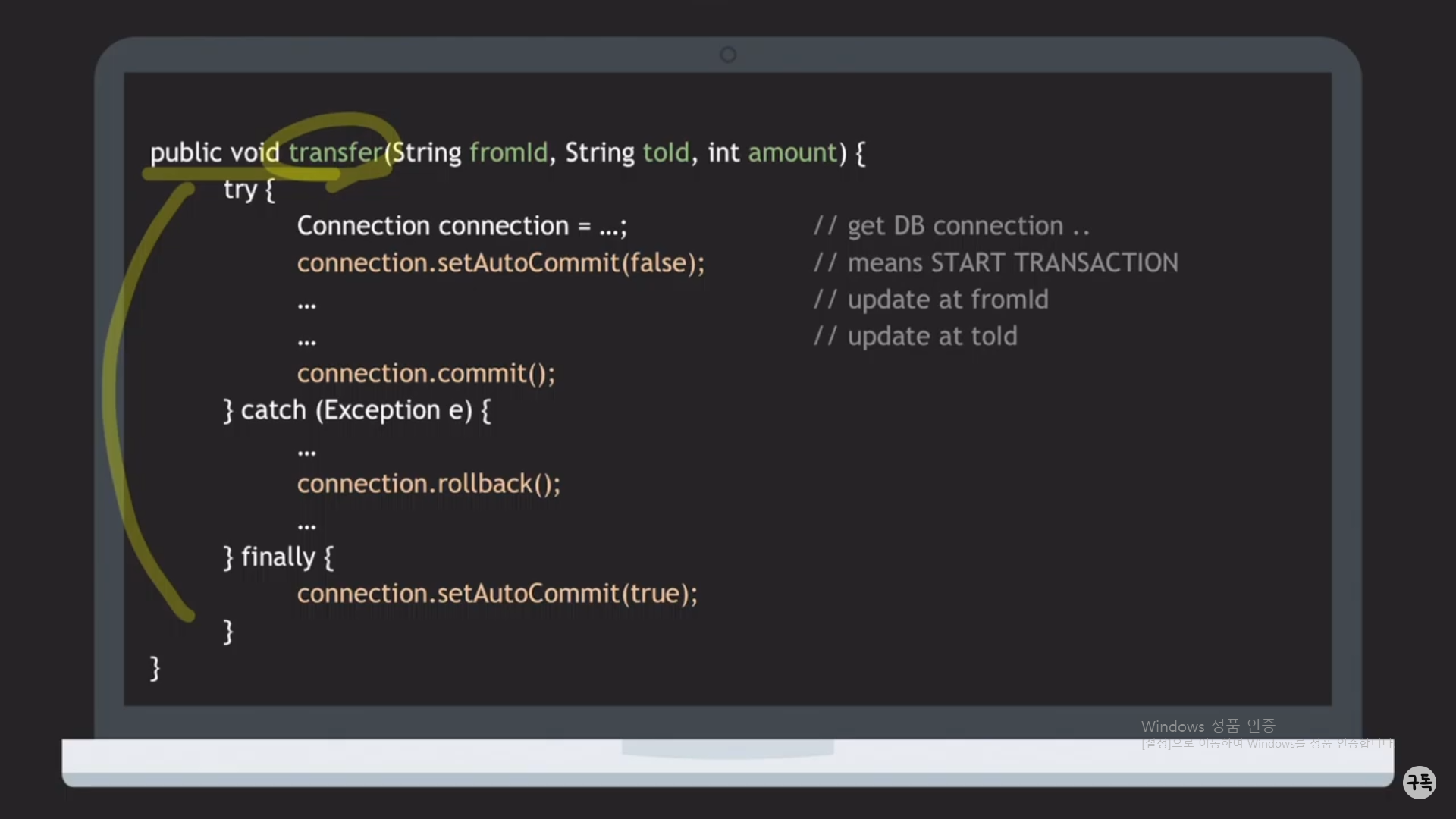
Task: Click the connection.rollback() line
Action: tap(428, 484)
